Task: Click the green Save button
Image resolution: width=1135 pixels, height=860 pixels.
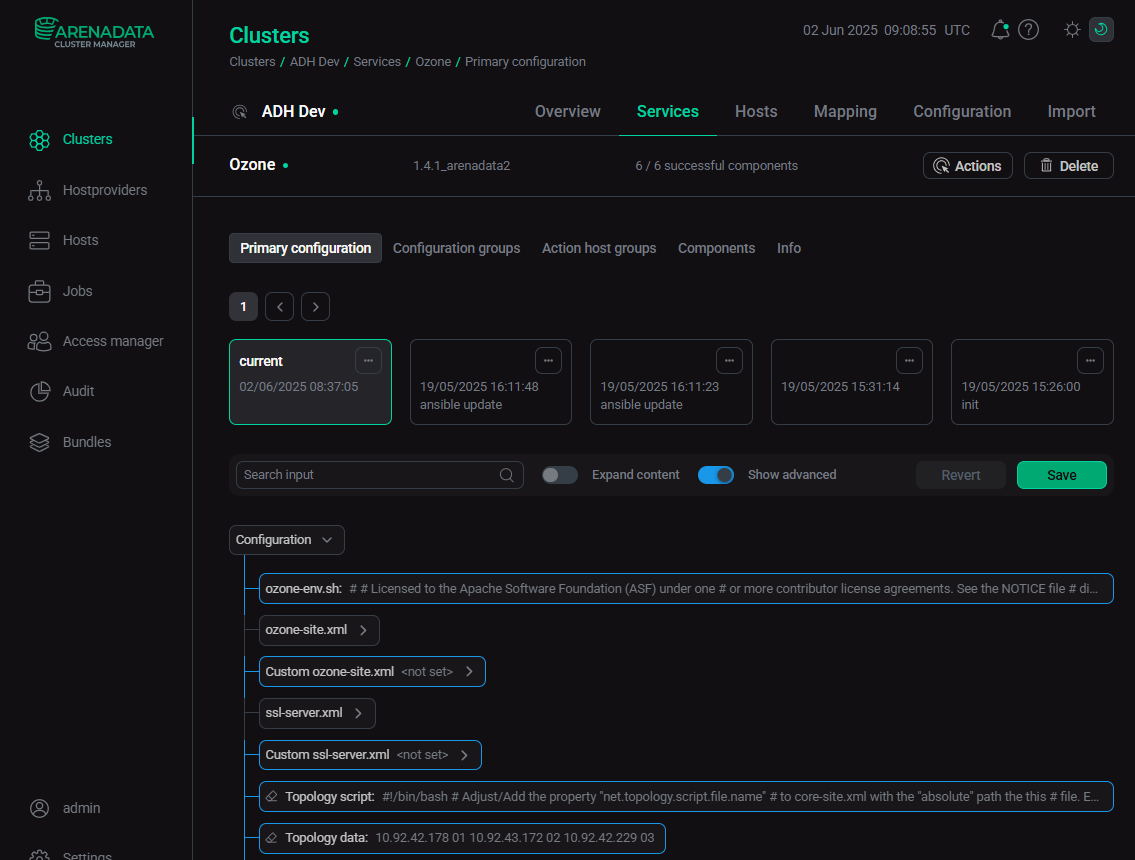Action: click(1061, 475)
